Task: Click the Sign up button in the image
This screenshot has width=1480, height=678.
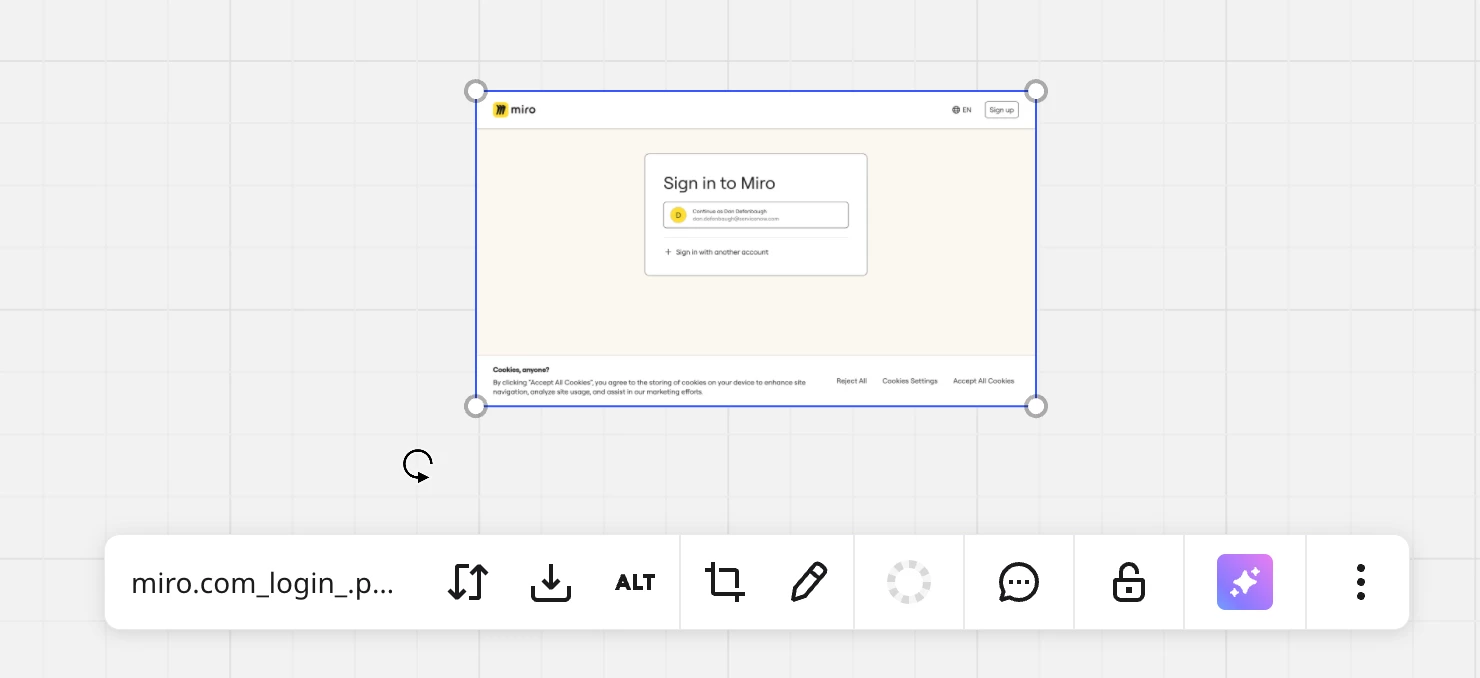Action: tap(1002, 110)
